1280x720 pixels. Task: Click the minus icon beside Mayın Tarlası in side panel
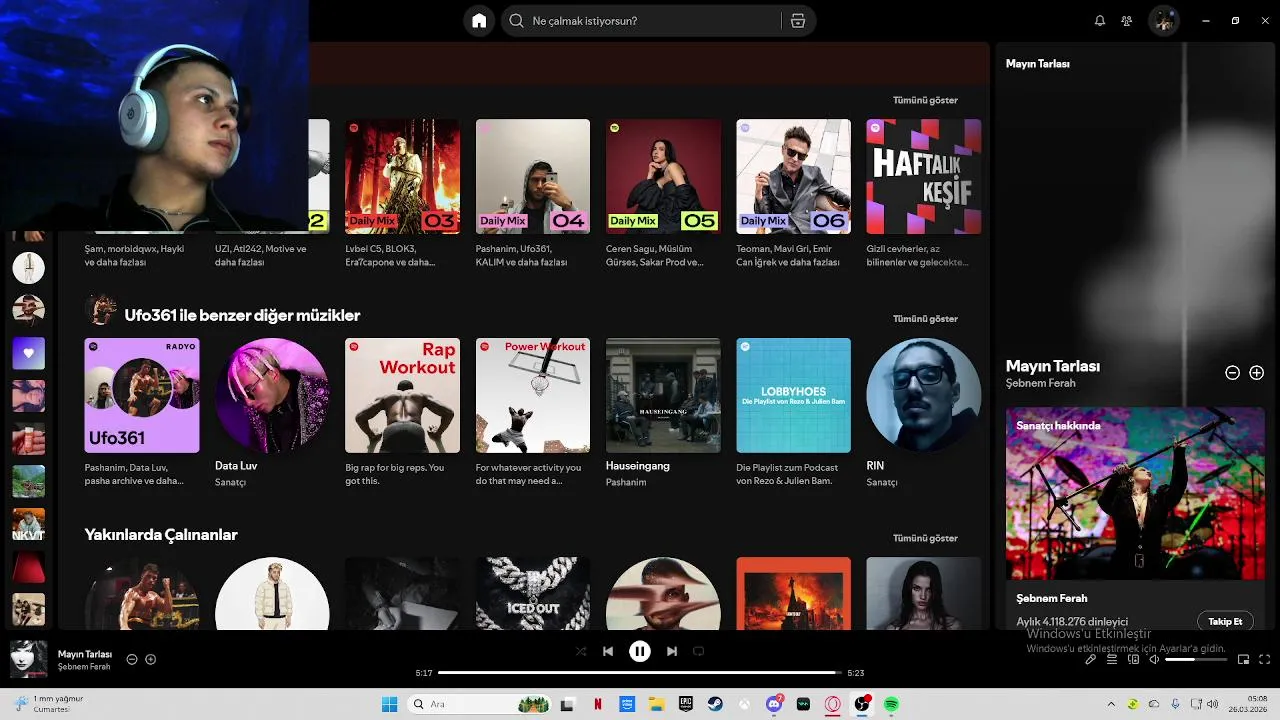pos(1233,373)
